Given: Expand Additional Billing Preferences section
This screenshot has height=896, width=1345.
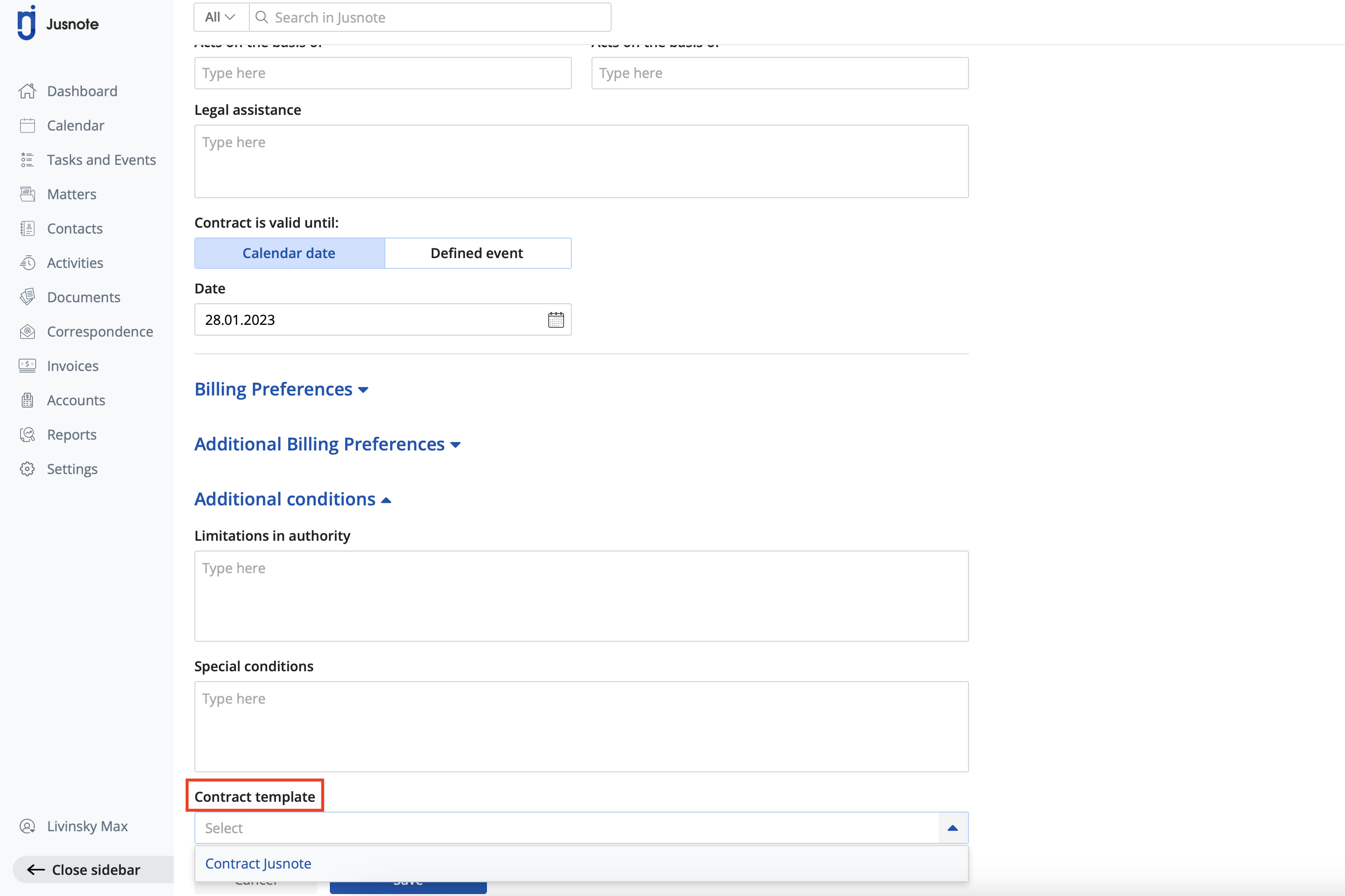Looking at the screenshot, I should [327, 444].
